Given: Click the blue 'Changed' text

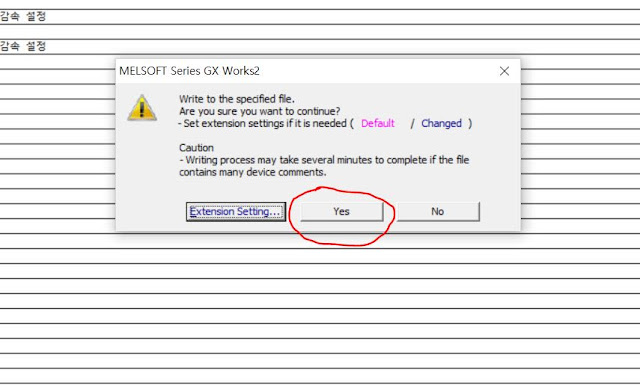Looking at the screenshot, I should pyautogui.click(x=441, y=123).
